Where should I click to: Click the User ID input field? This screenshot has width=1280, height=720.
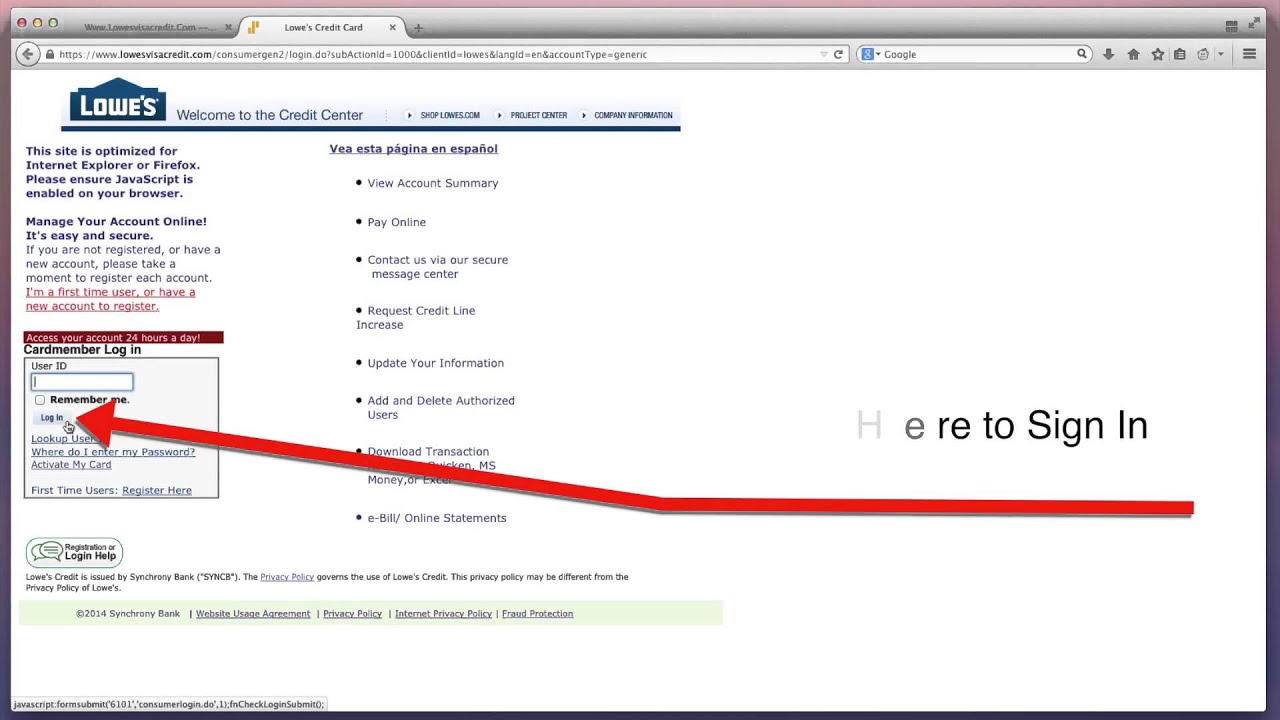click(82, 382)
